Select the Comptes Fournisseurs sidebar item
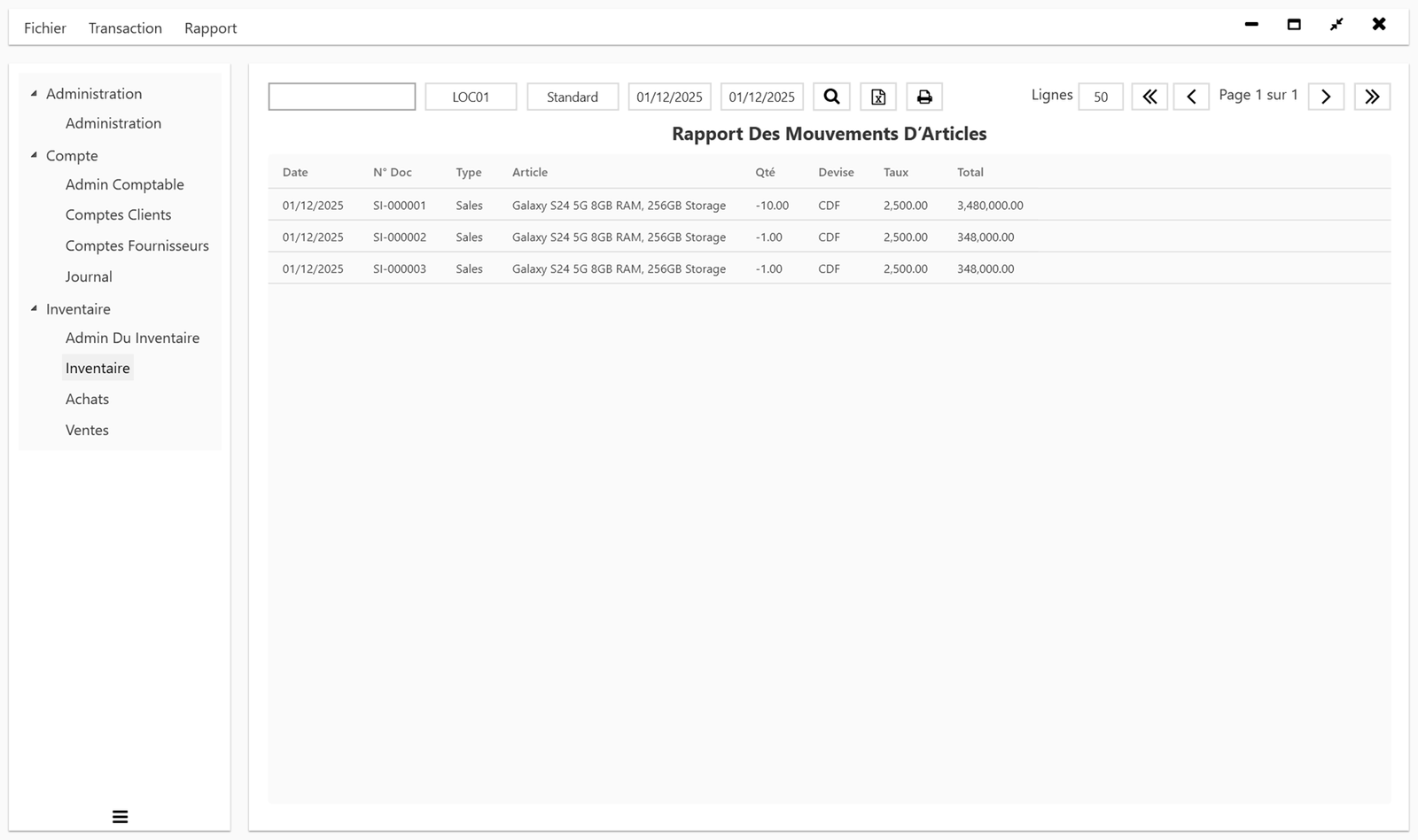 tap(136, 245)
